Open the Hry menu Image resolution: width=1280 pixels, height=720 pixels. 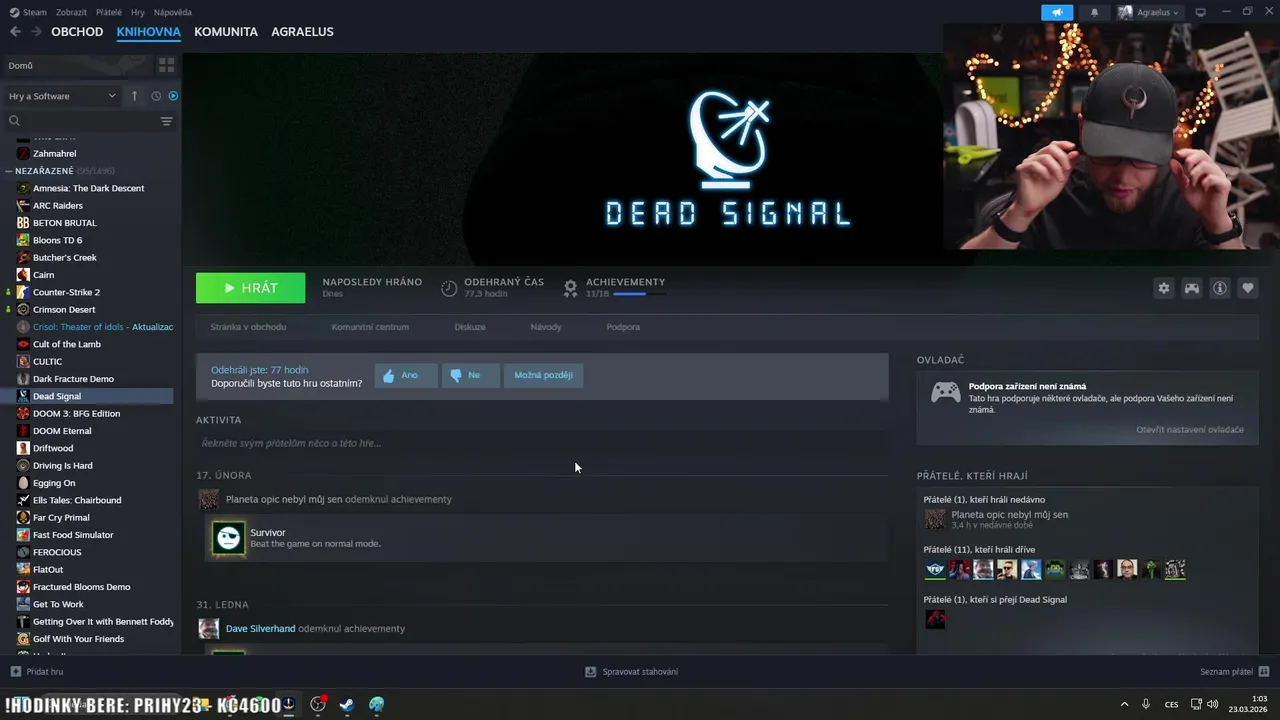pyautogui.click(x=138, y=12)
